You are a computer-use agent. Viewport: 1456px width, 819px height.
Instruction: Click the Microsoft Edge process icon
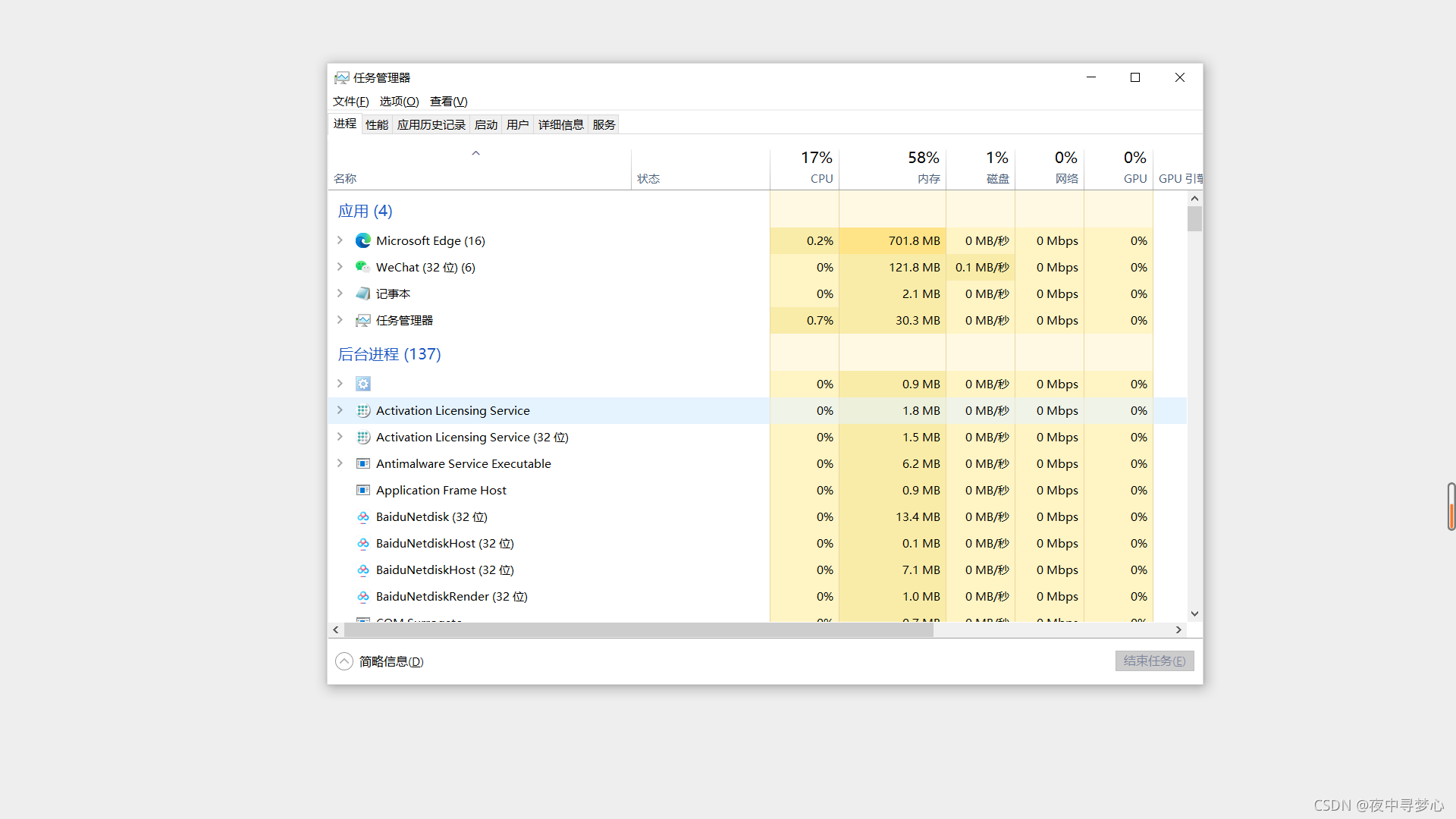(x=363, y=240)
